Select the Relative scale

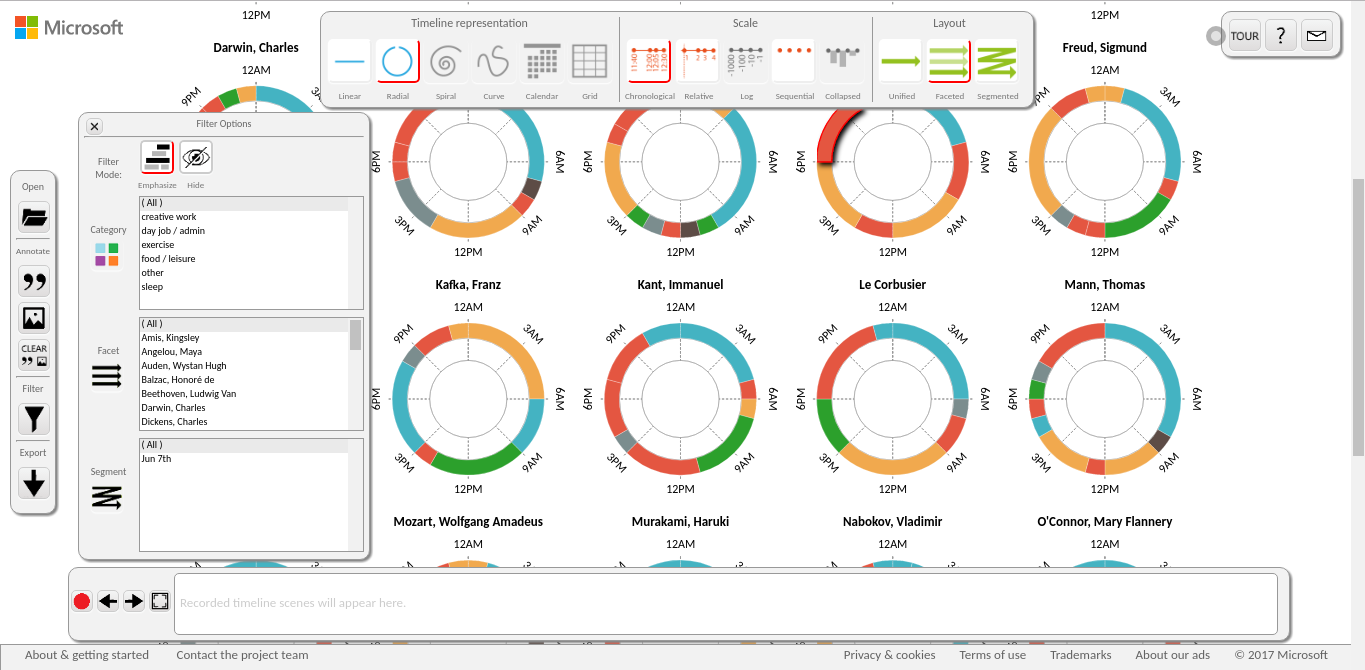pos(697,62)
